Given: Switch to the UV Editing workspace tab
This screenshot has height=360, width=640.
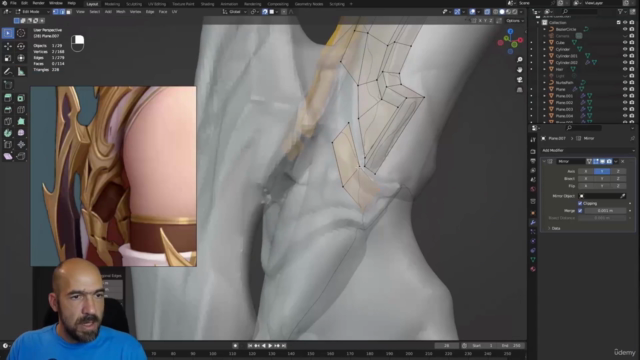Looking at the screenshot, I should (157, 4).
